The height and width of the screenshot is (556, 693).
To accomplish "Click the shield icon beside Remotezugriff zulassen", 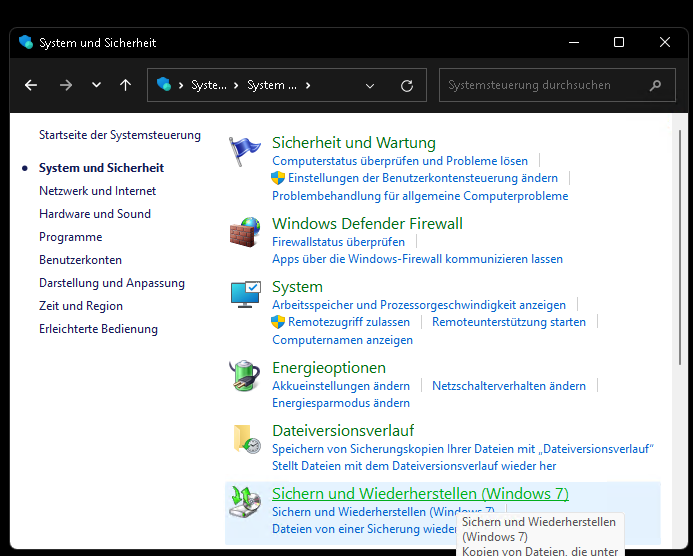I will point(278,322).
